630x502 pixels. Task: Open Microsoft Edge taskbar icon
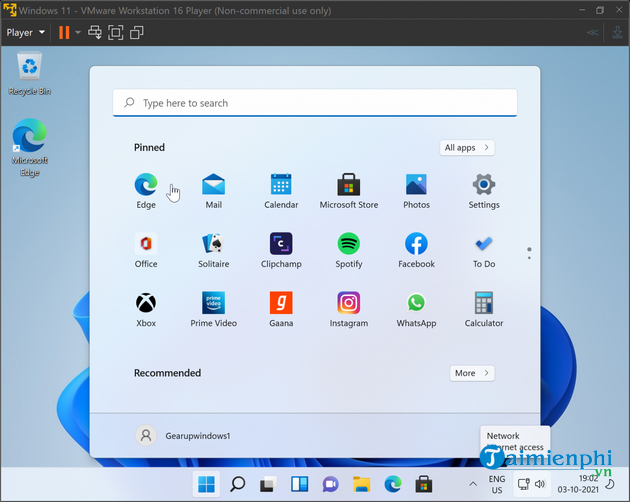(393, 484)
